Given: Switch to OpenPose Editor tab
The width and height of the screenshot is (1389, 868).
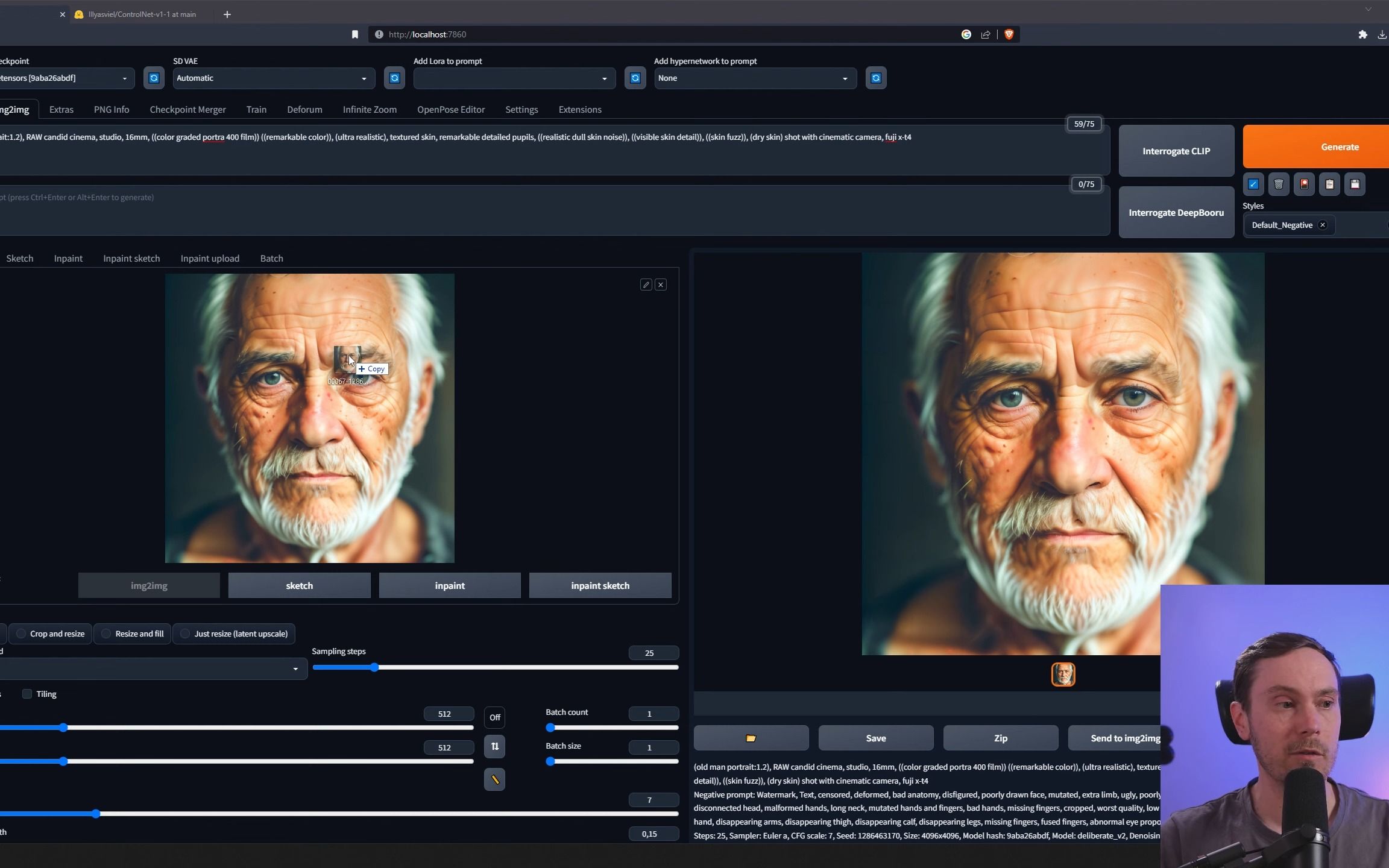Looking at the screenshot, I should 451,110.
